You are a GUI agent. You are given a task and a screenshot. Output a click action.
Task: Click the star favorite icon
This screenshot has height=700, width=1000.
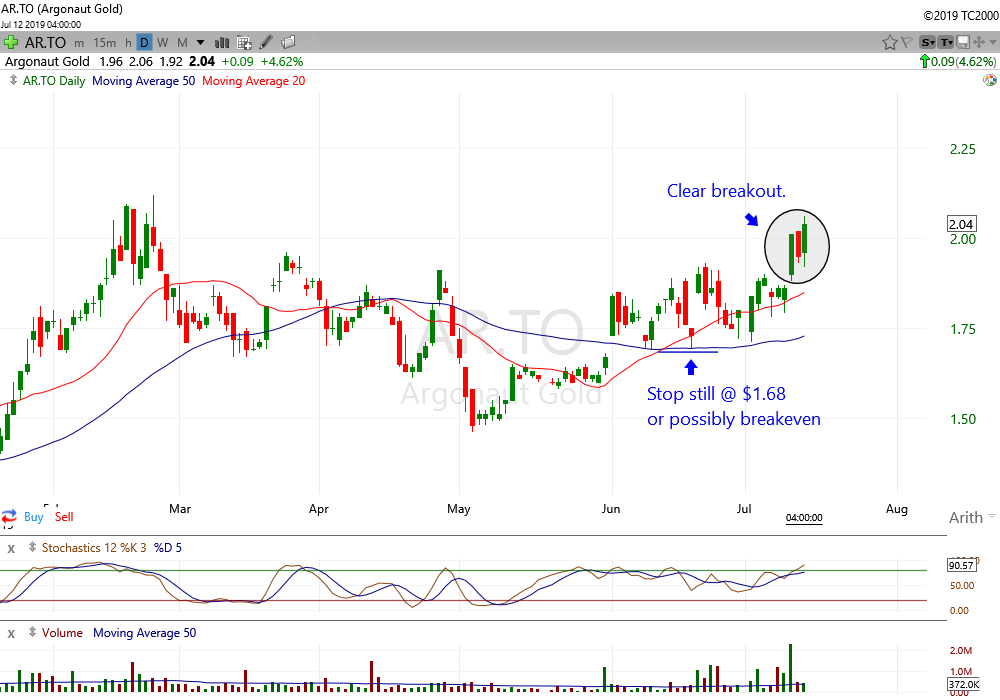[889, 43]
